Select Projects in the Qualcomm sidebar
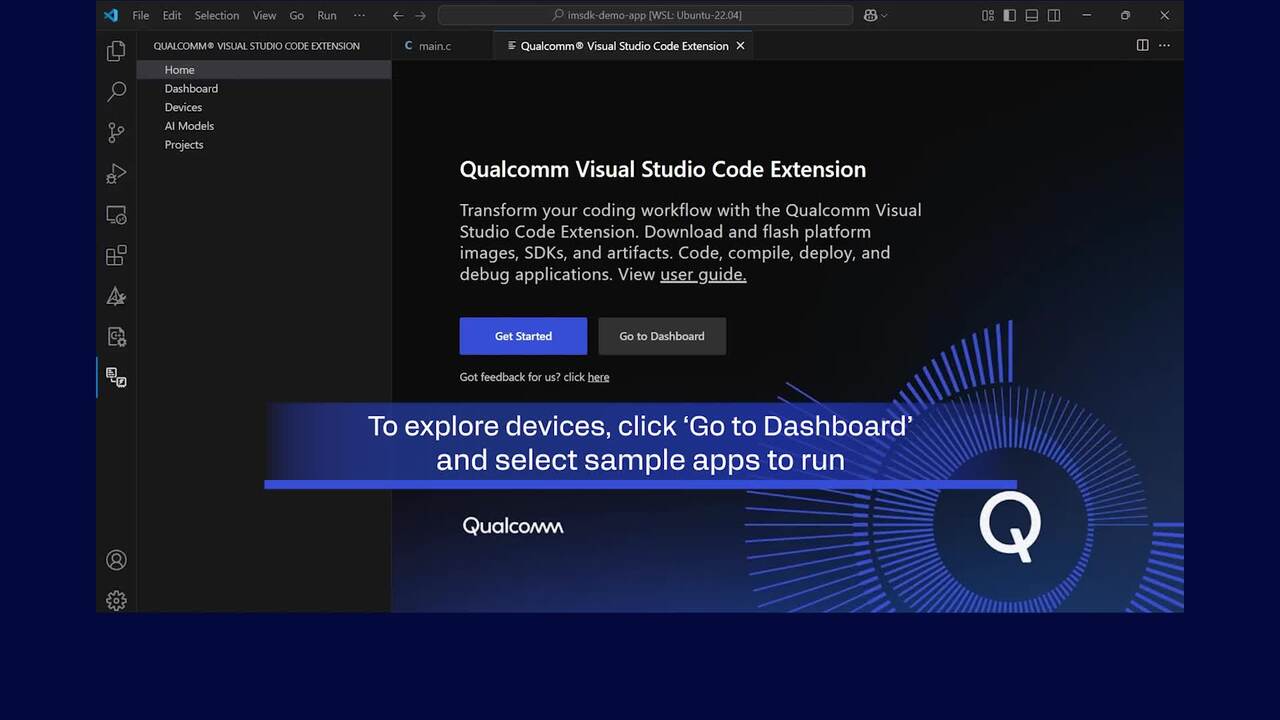This screenshot has width=1280, height=720. (264, 144)
